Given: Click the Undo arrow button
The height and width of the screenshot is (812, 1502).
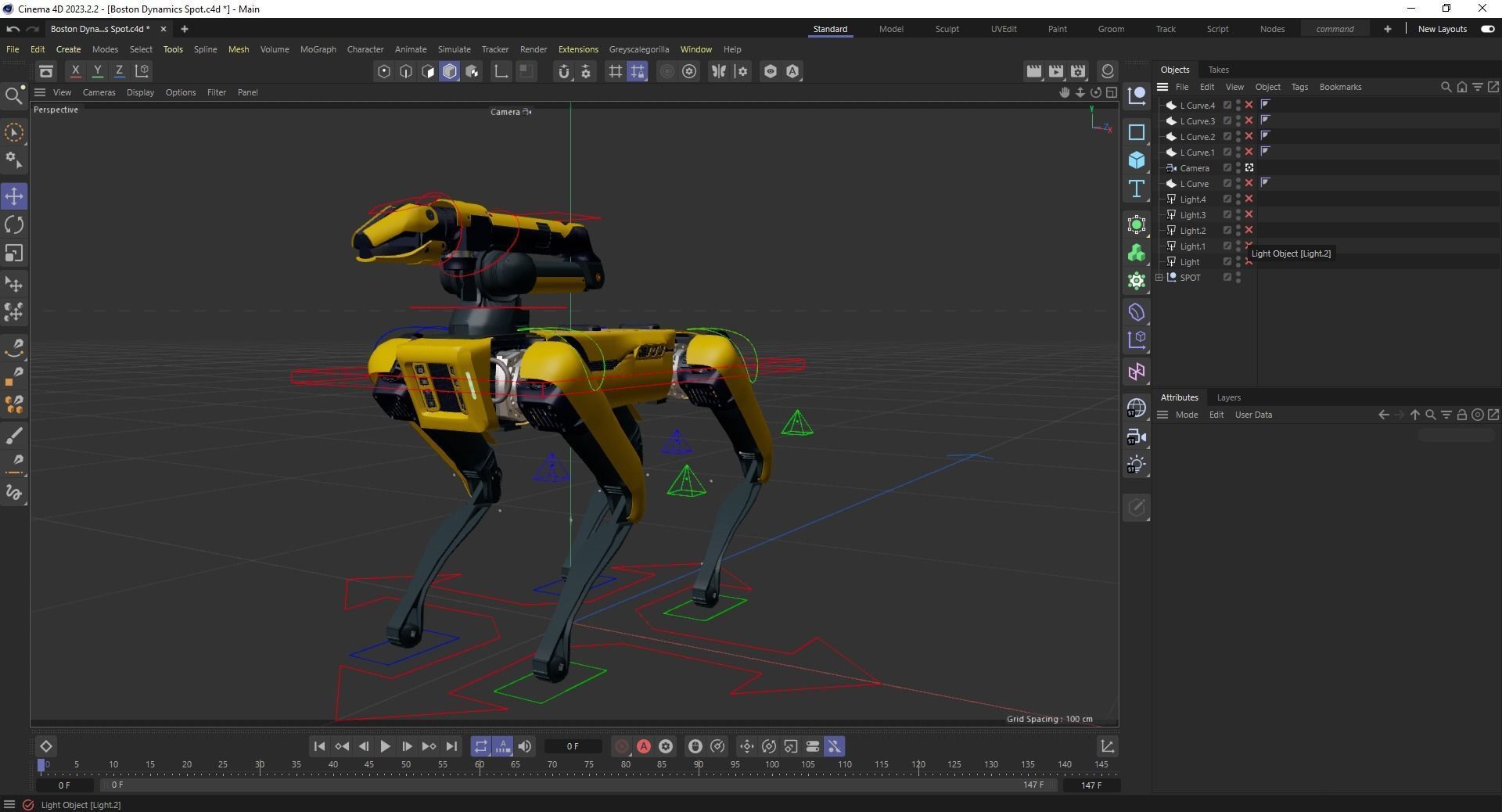Looking at the screenshot, I should pyautogui.click(x=13, y=29).
